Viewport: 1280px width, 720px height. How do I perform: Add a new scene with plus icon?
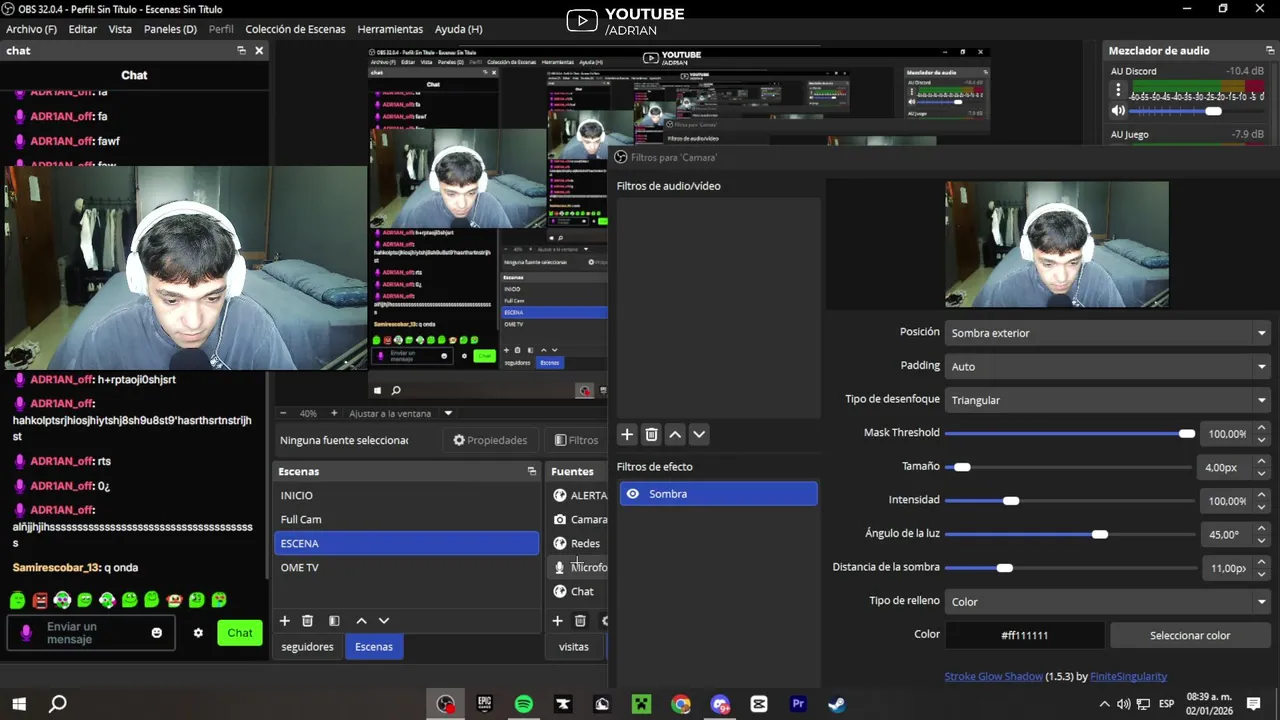[x=285, y=621]
